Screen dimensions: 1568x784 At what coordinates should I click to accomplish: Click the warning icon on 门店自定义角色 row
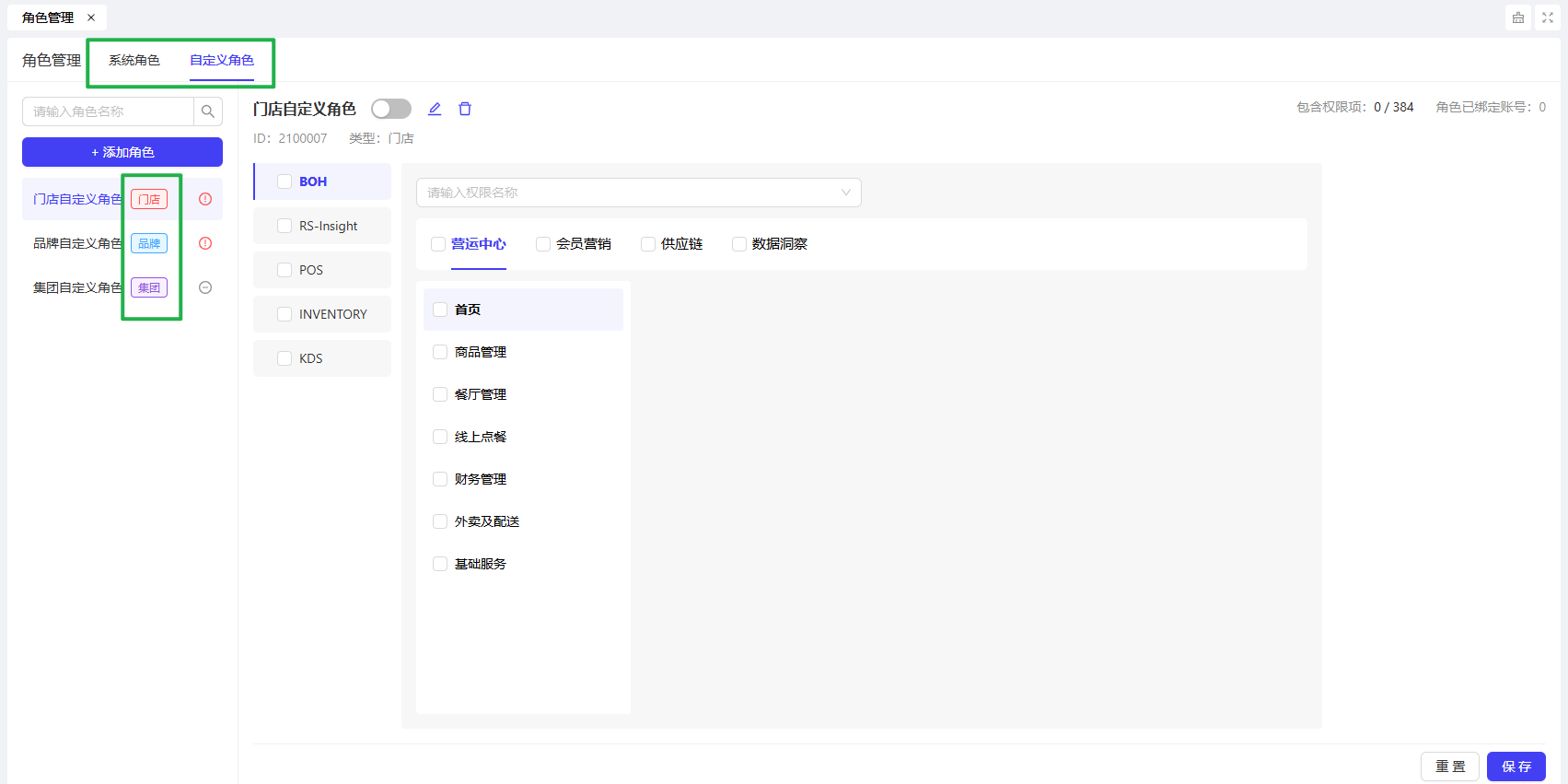pyautogui.click(x=205, y=199)
